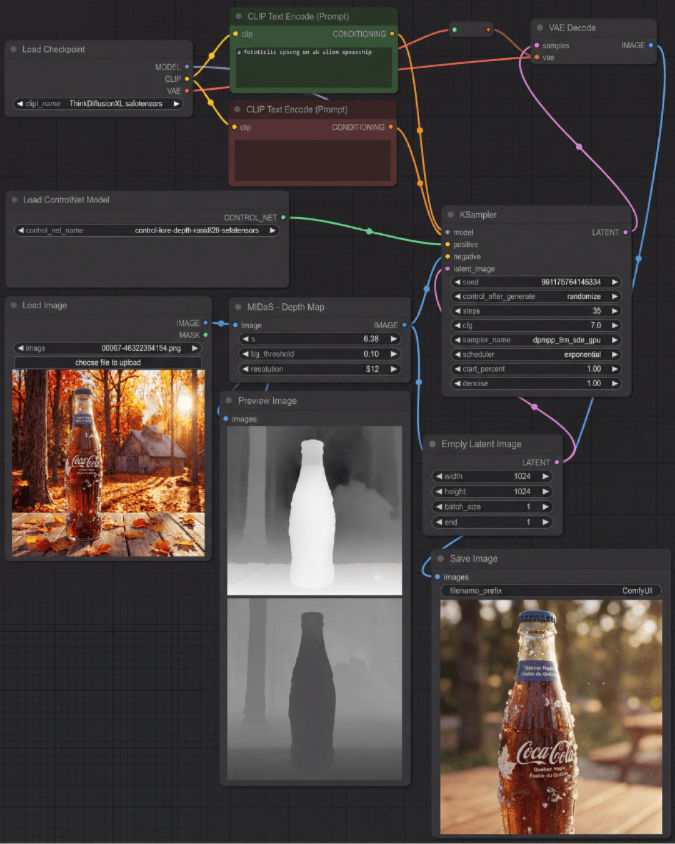Click the MASK output socket on Load Image
675x844 pixels.
[x=205, y=335]
